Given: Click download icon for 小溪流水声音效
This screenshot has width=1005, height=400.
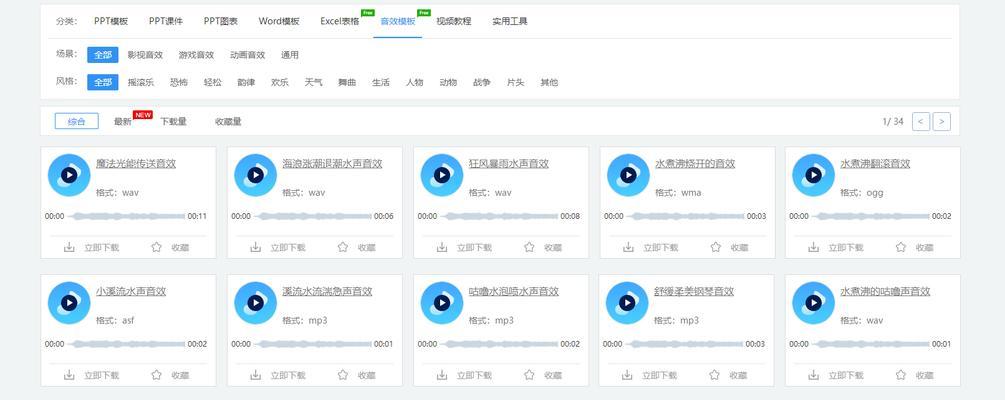Looking at the screenshot, I should point(69,374).
